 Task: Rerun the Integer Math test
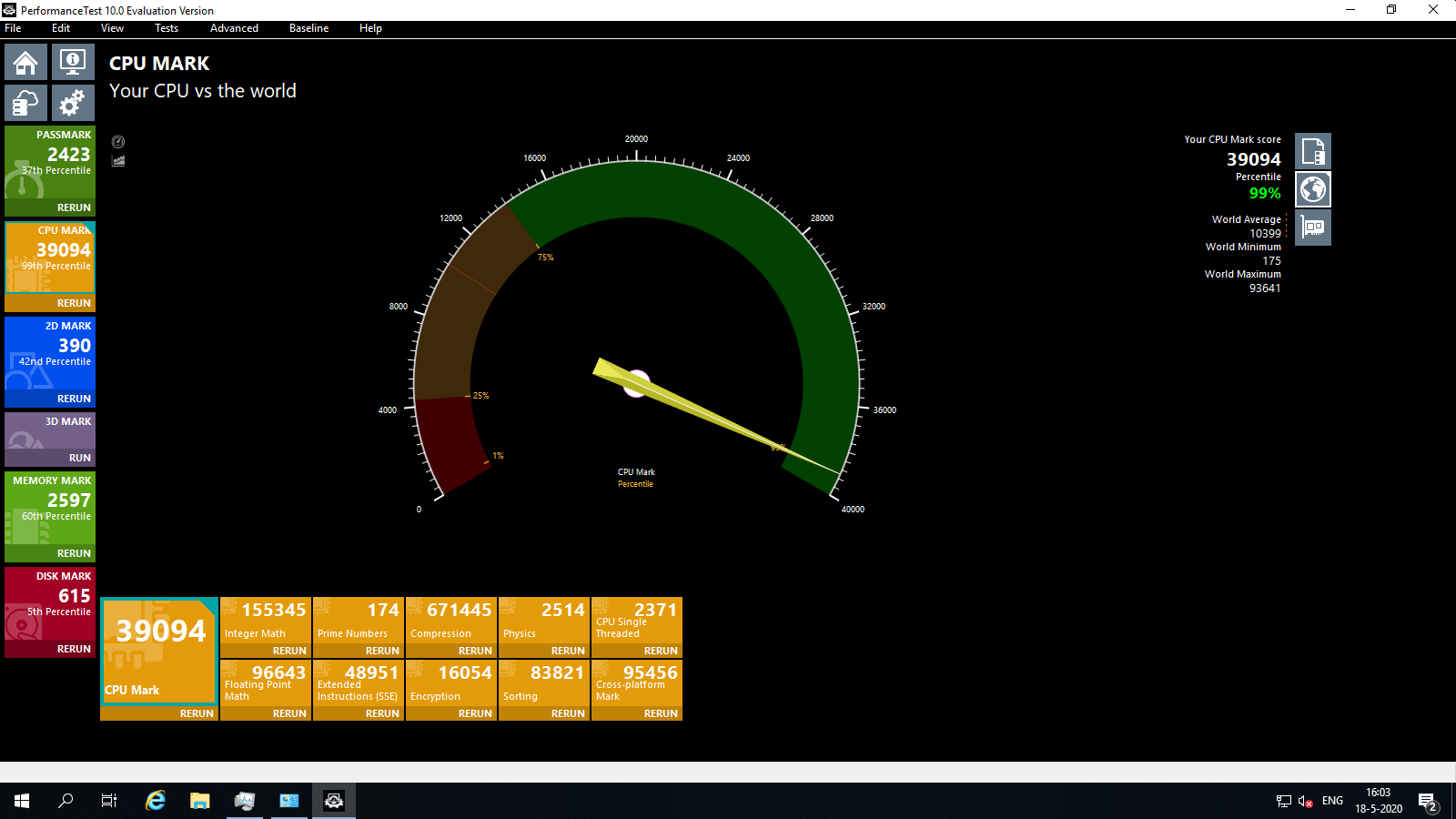point(289,651)
